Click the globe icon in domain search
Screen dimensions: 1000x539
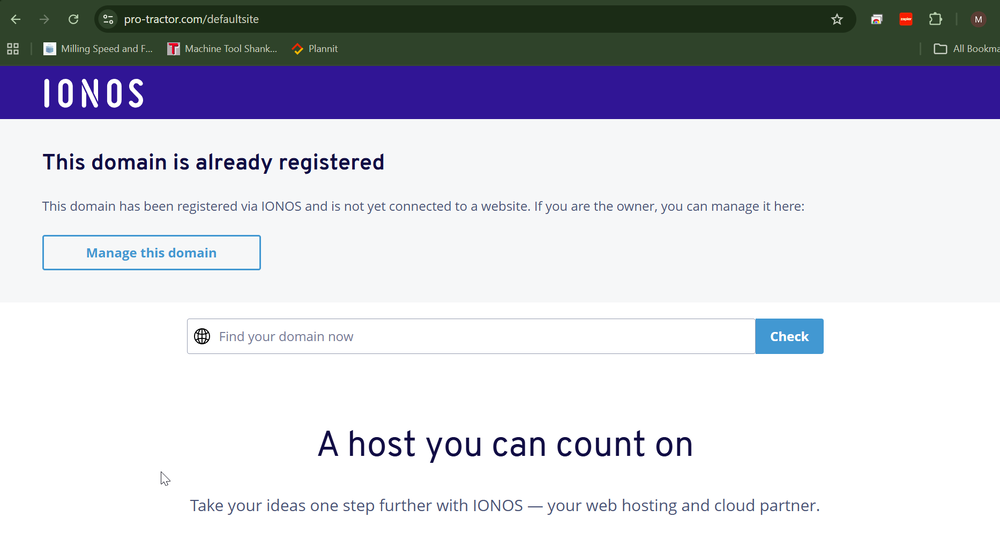[202, 336]
